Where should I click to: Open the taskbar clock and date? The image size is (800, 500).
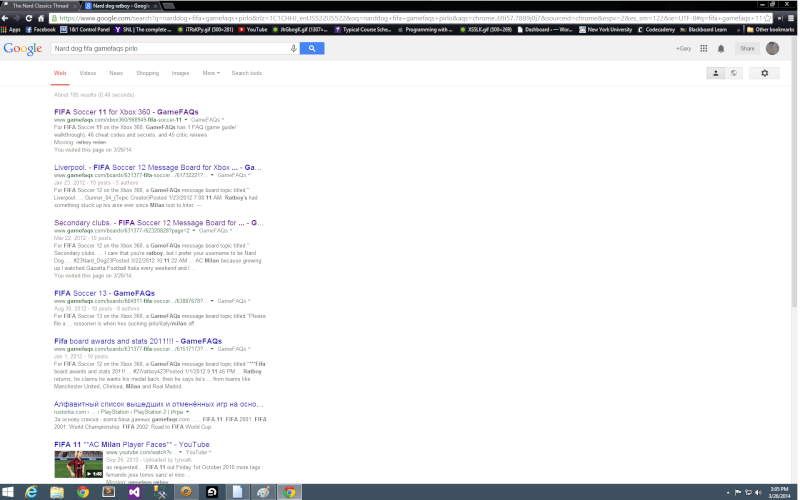tap(779, 492)
